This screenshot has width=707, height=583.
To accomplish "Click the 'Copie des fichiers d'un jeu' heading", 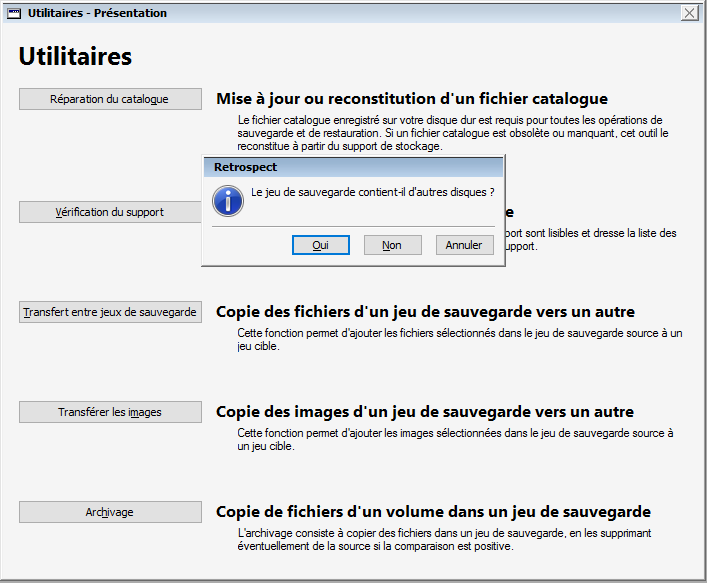I will [x=425, y=312].
